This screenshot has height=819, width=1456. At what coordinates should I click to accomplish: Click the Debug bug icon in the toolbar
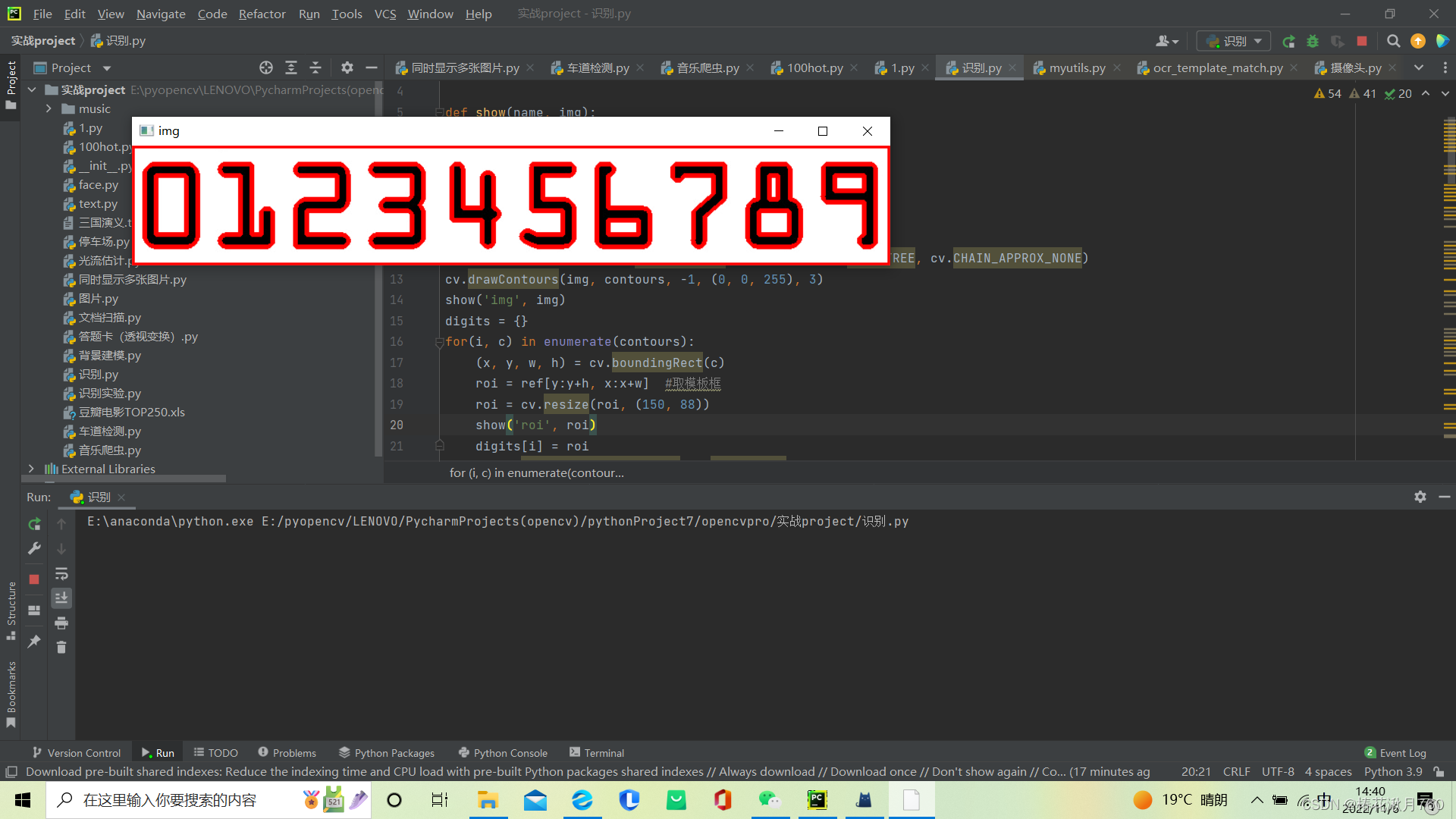(x=1313, y=41)
